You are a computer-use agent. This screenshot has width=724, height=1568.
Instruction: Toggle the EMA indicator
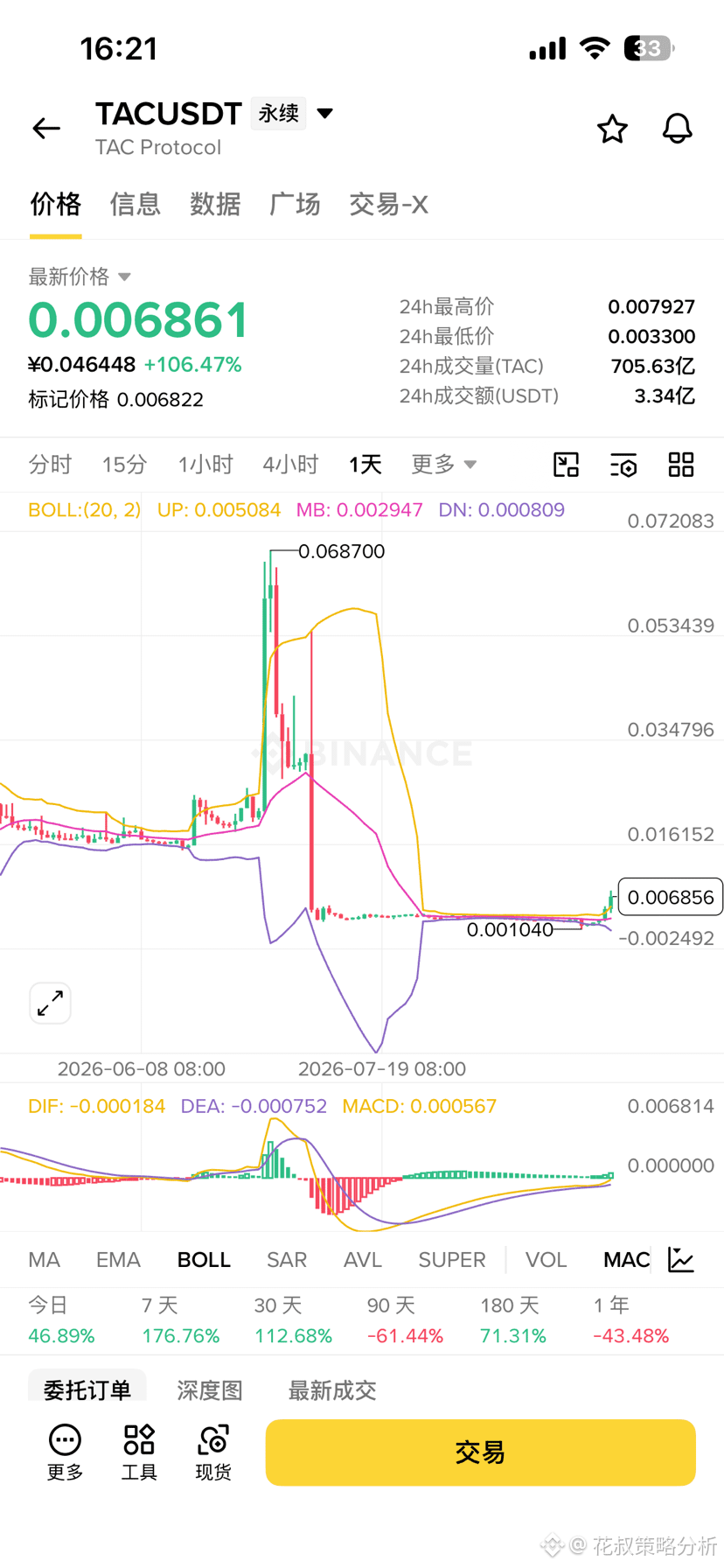(118, 1260)
